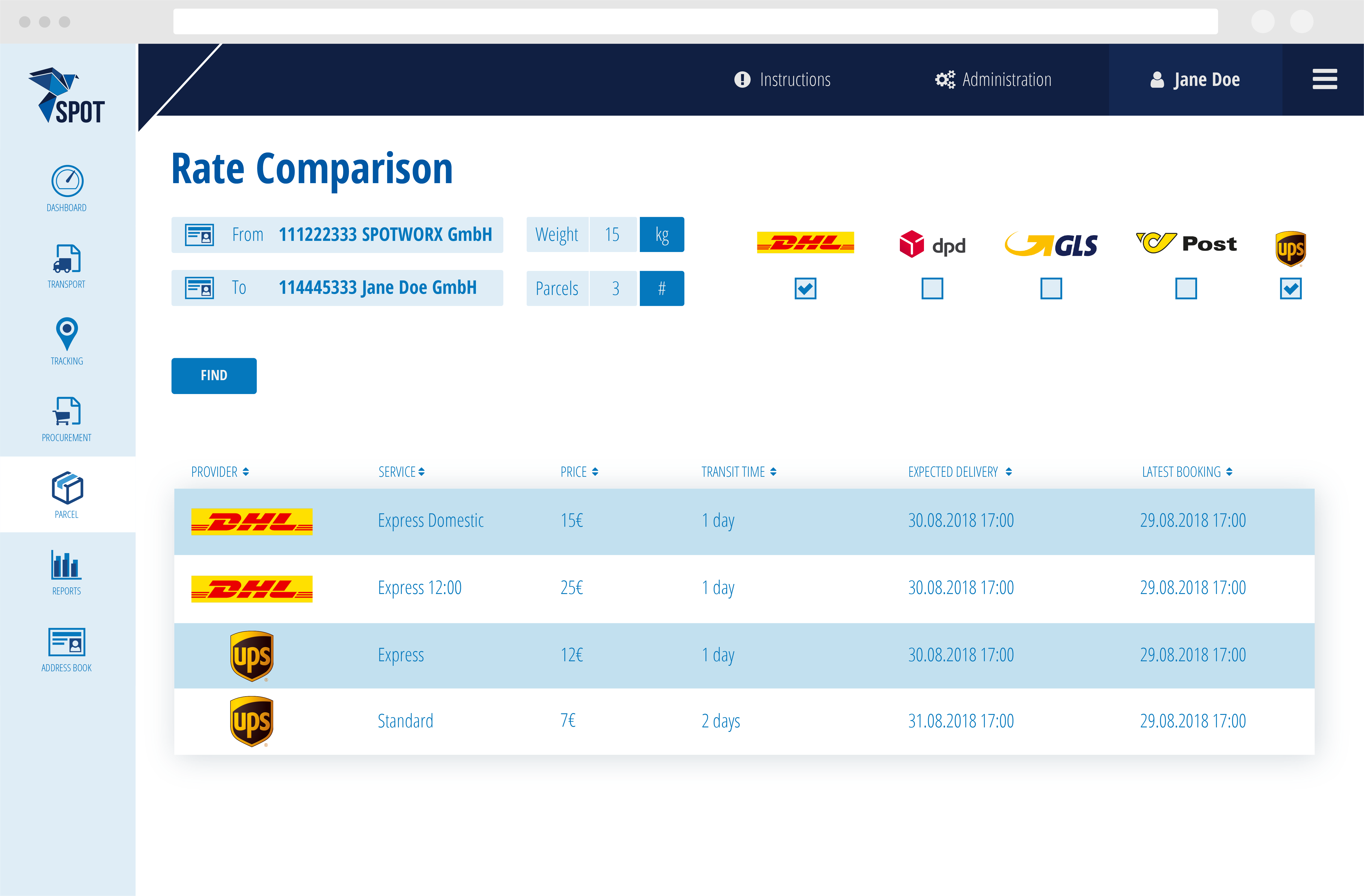The width and height of the screenshot is (1364, 896).
Task: Click UPS logo in Standard row
Action: pyautogui.click(x=252, y=722)
